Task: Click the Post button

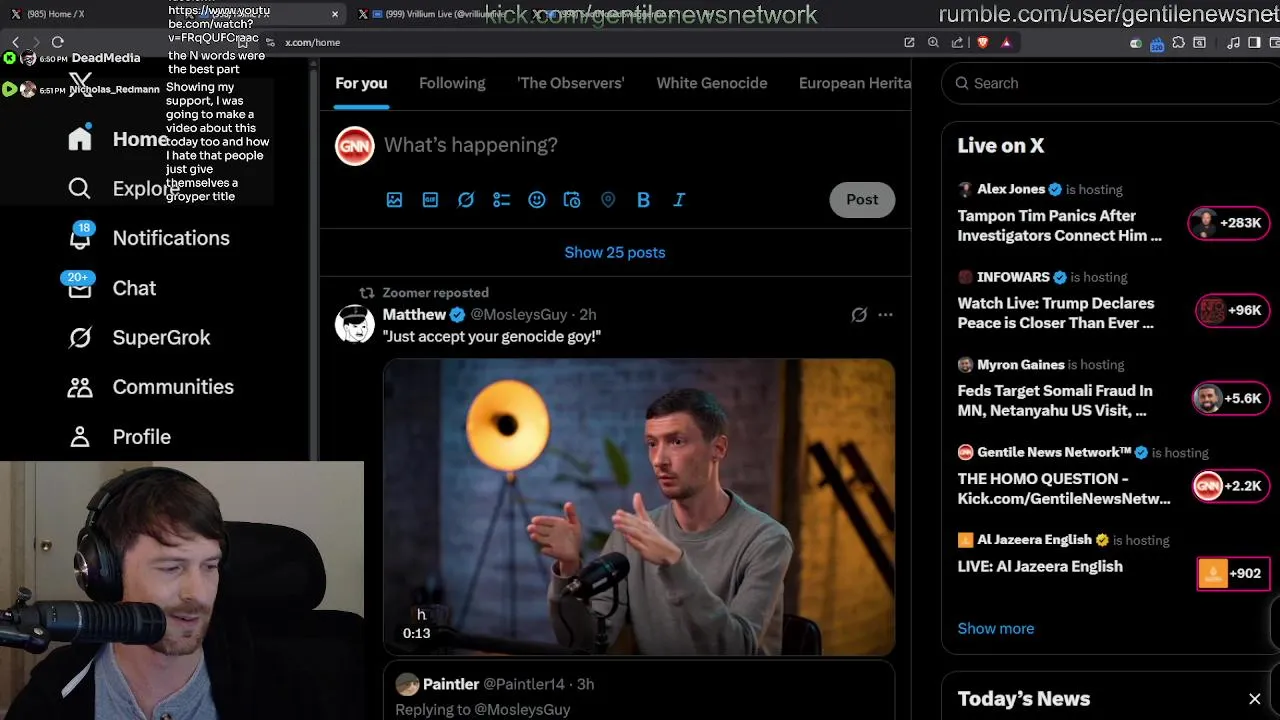Action: pos(862,200)
